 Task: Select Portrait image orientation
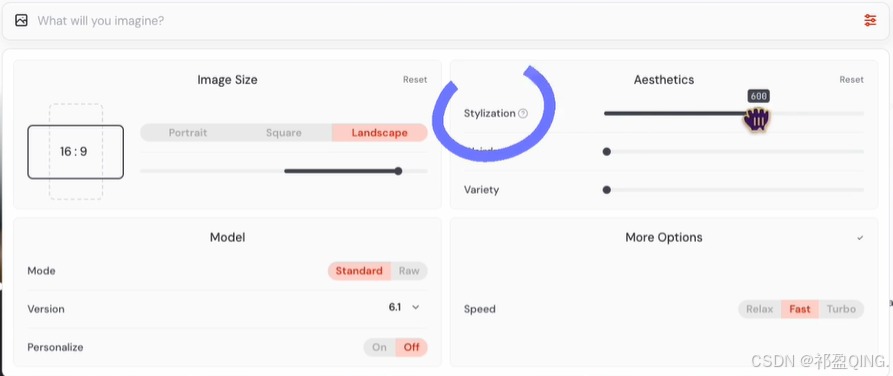coord(188,133)
